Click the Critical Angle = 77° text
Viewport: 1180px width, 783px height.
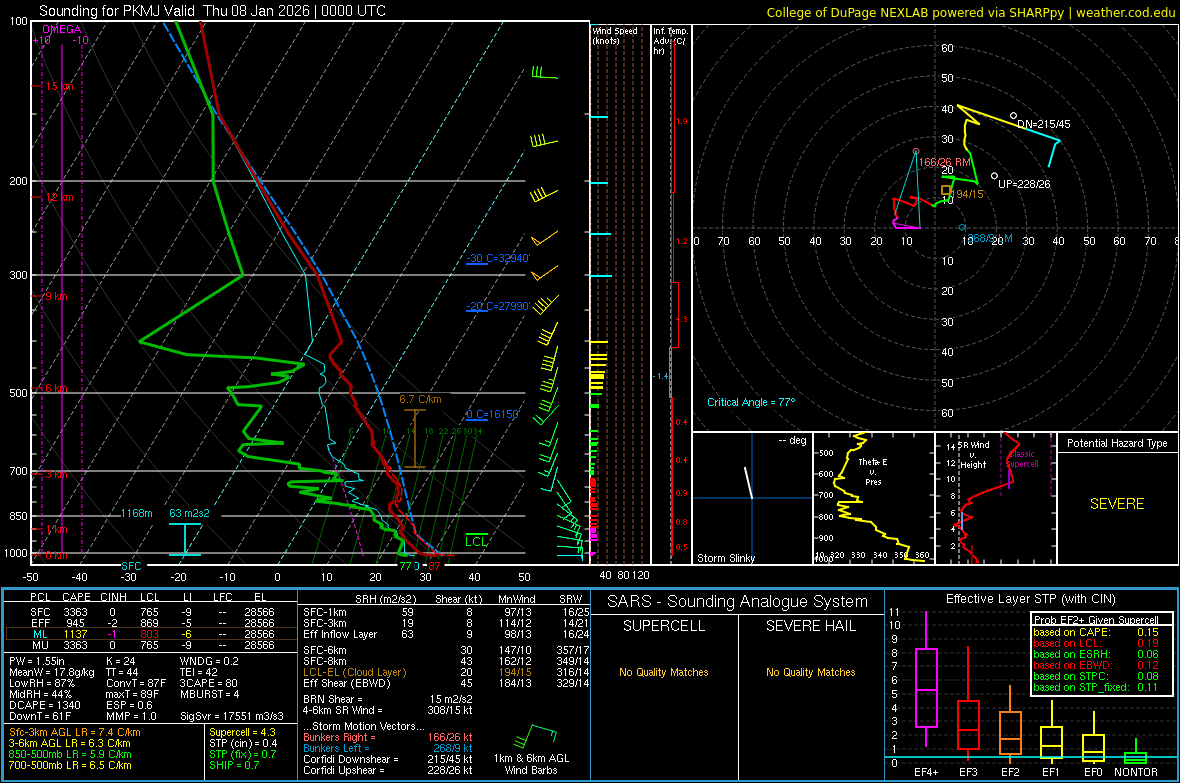(x=750, y=402)
